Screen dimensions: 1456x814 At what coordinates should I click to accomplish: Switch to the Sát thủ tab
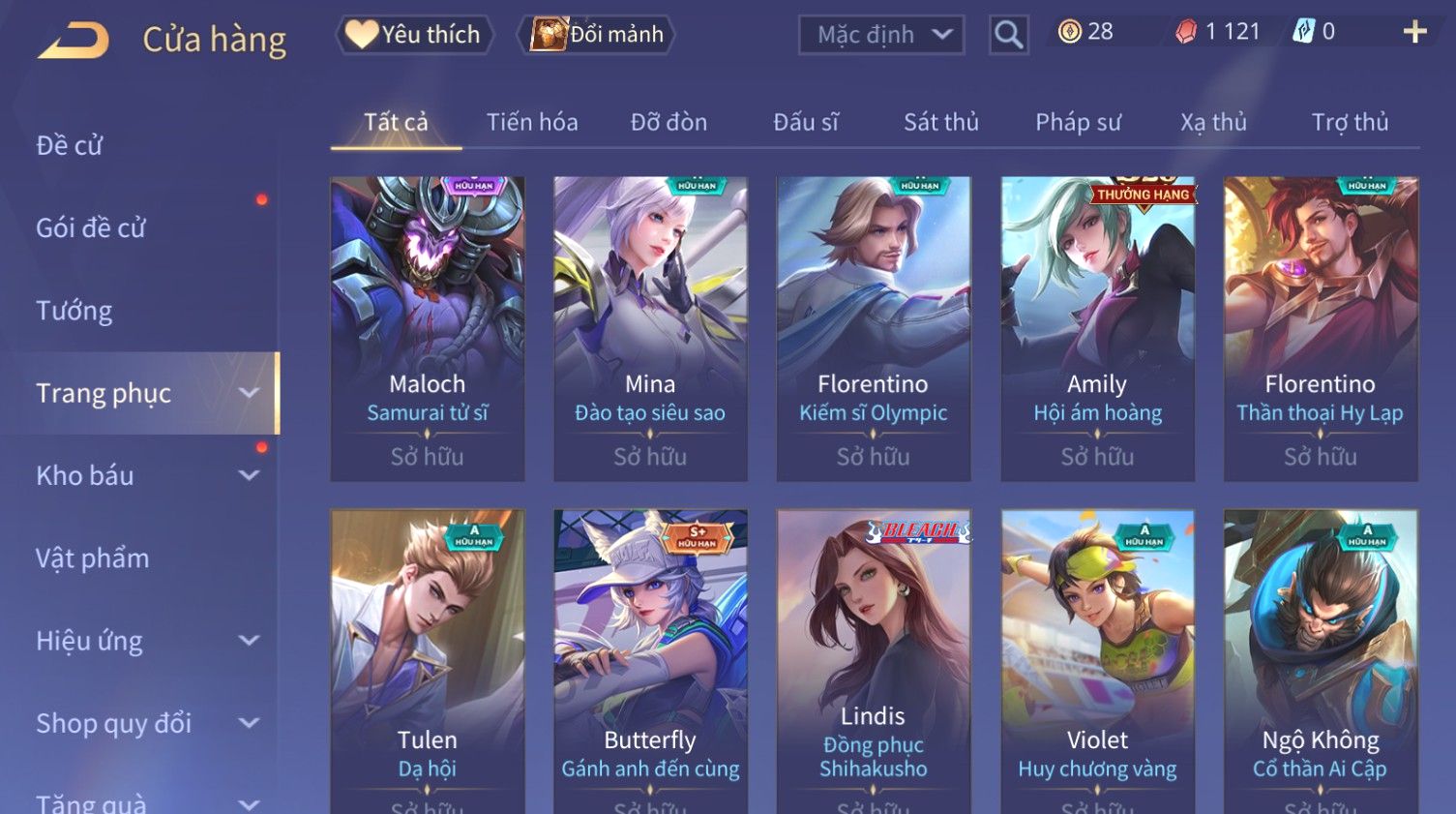pyautogui.click(x=941, y=122)
